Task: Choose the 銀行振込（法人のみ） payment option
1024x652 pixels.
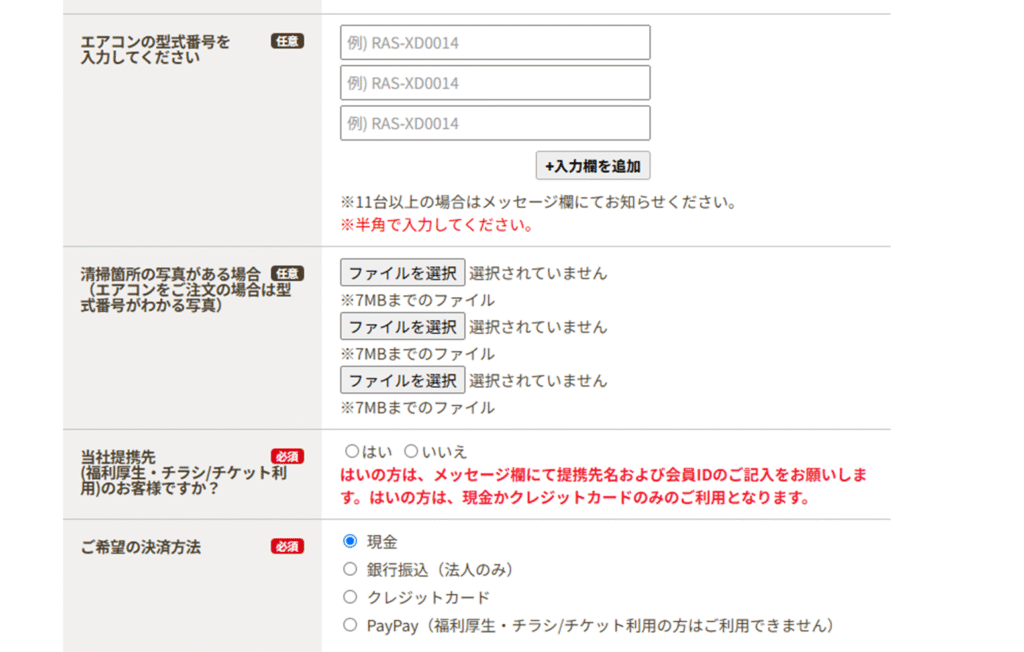Action: tap(350, 569)
